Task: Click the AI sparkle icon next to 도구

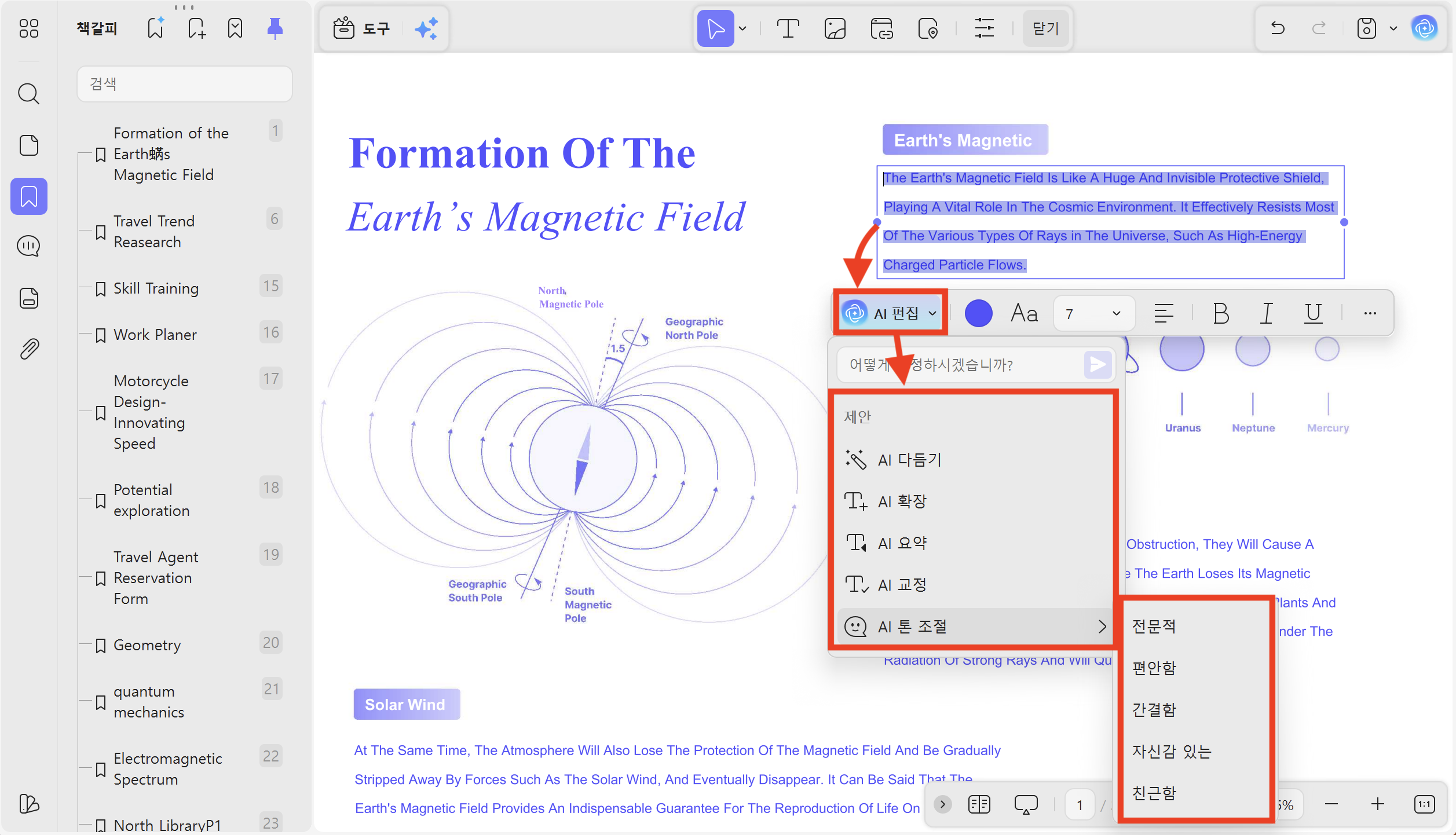Action: click(x=426, y=28)
